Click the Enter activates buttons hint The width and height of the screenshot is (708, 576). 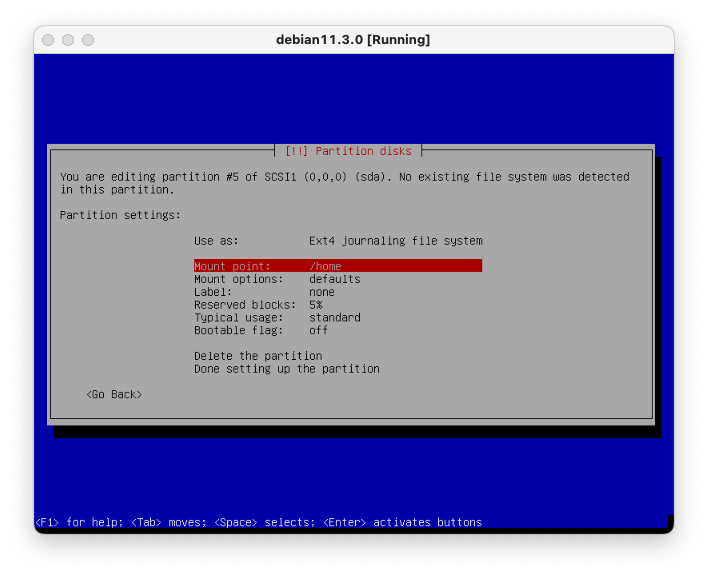(x=402, y=522)
